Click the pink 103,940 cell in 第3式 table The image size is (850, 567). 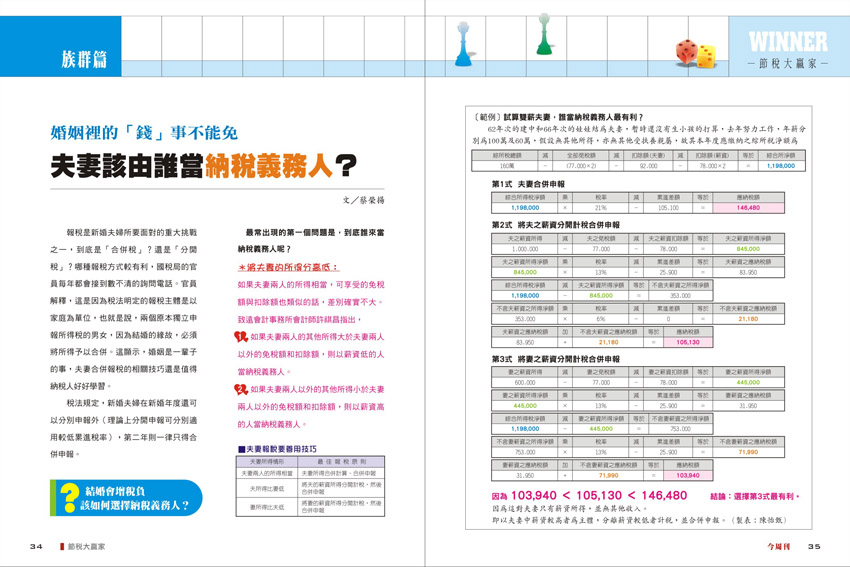688,475
